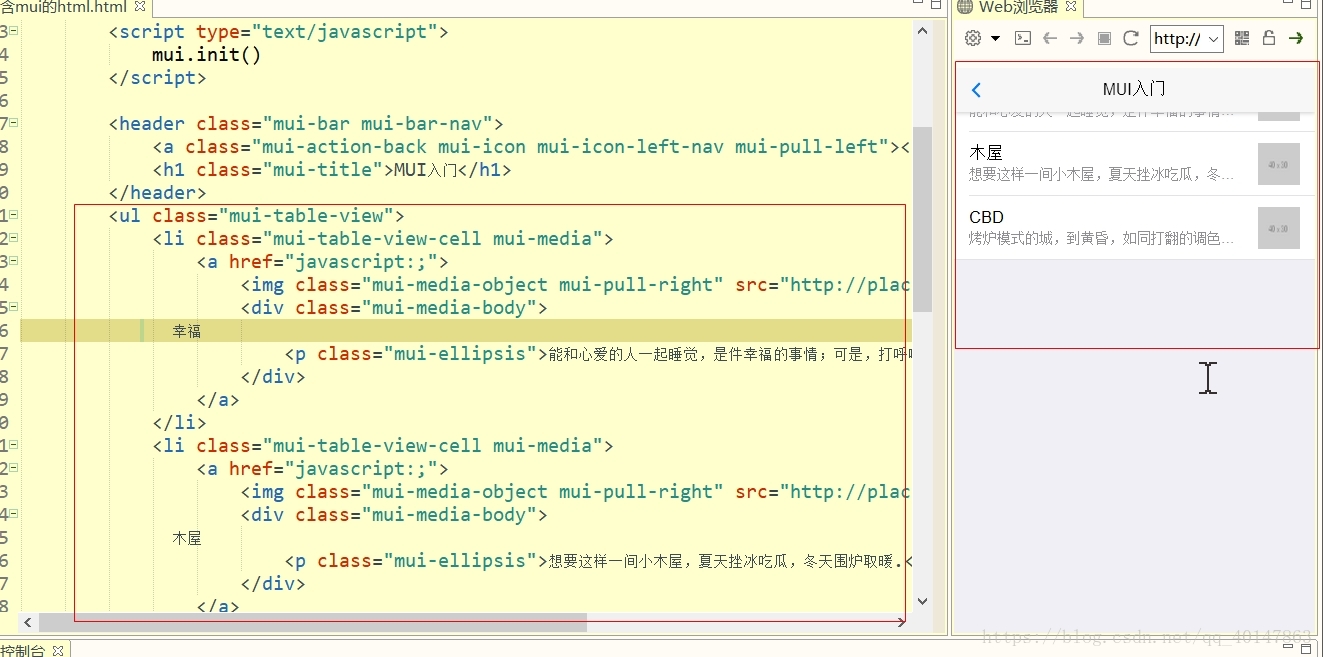This screenshot has width=1323, height=657.
Task: Close the Web浏览器 tab
Action: click(x=1071, y=7)
